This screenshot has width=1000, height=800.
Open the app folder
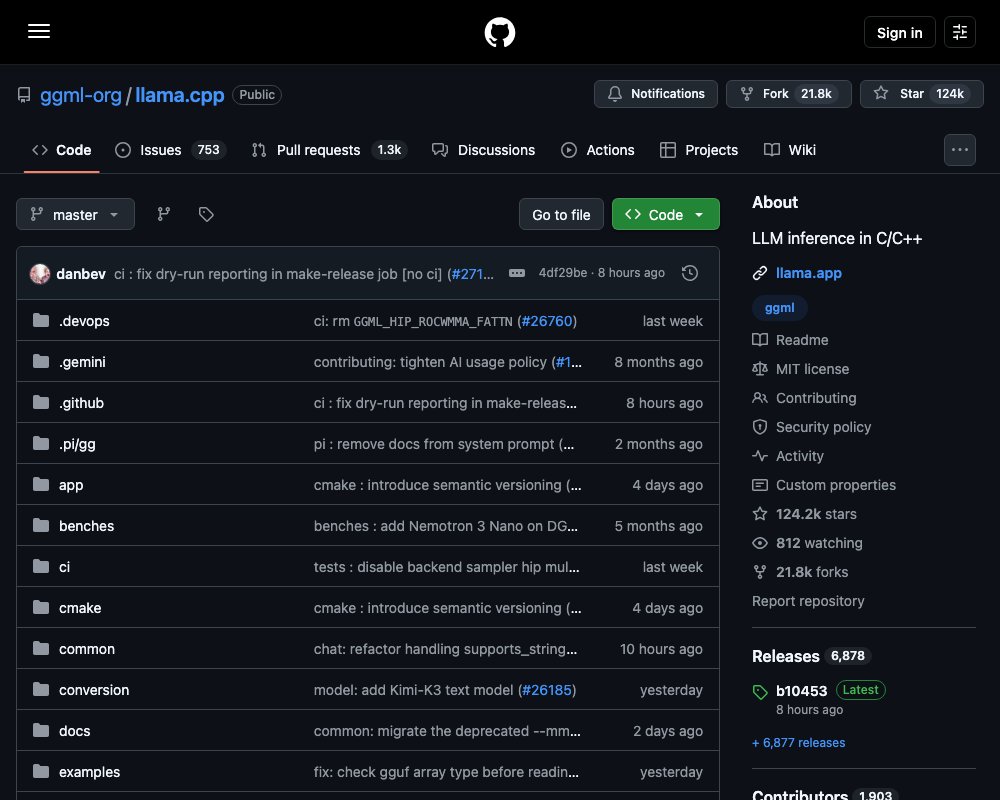click(71, 485)
